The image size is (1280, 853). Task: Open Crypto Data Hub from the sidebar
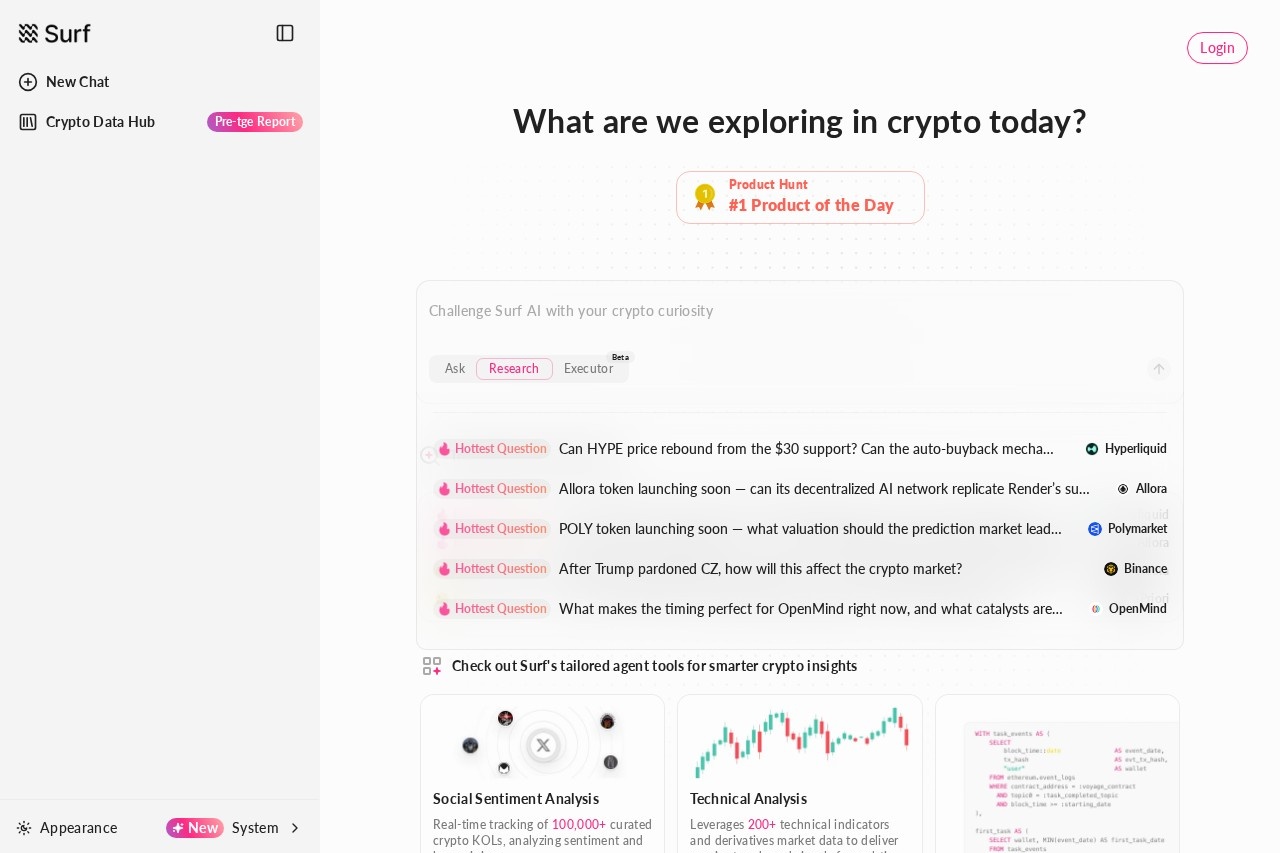coord(100,122)
